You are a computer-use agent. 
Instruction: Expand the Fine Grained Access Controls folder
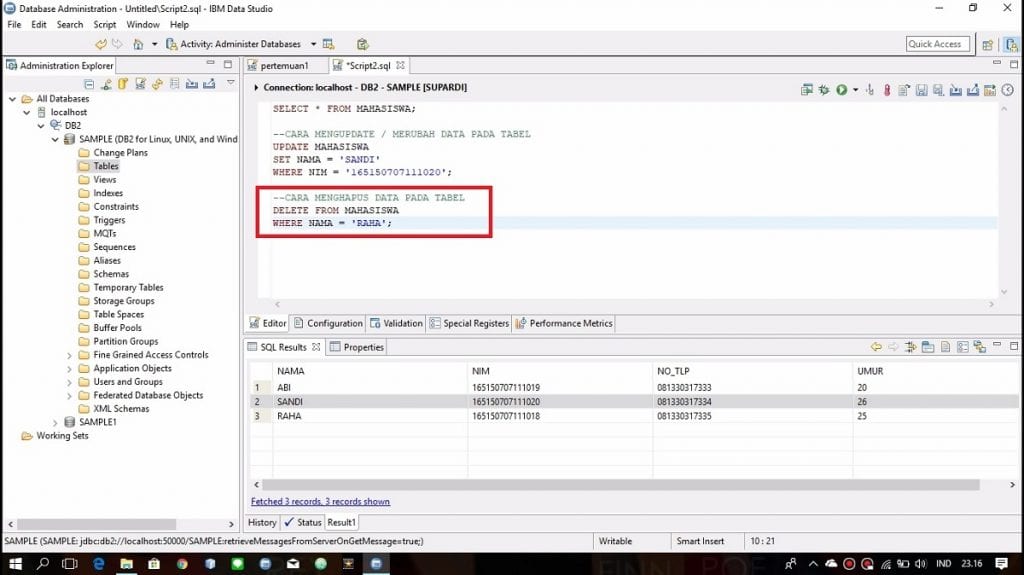click(69, 355)
